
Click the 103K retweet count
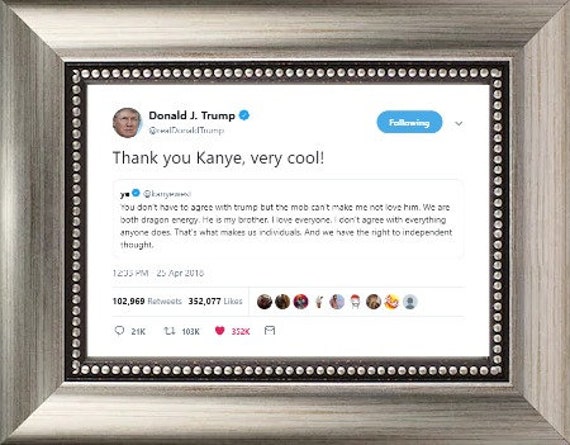(191, 331)
